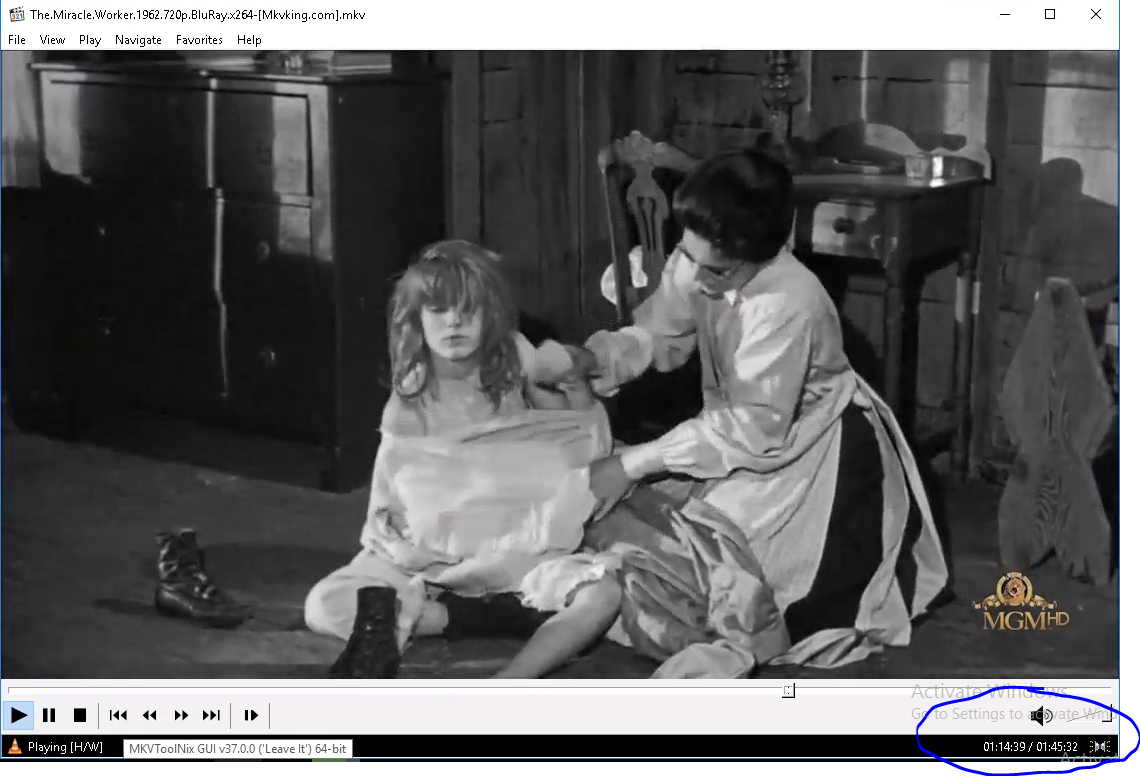Close the player window
Screen dimensions: 1140x776
pos(1096,15)
